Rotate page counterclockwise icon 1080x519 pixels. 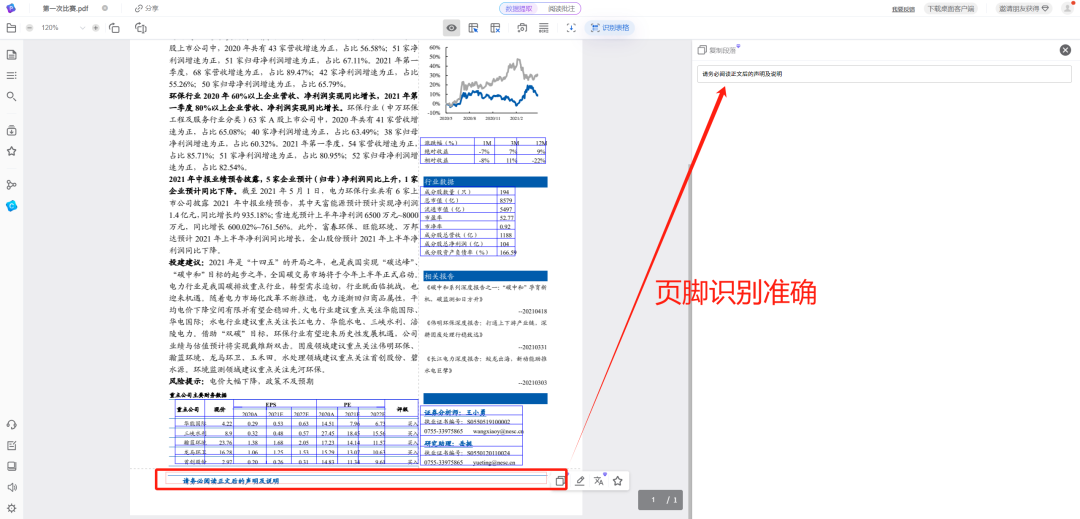(x=114, y=28)
